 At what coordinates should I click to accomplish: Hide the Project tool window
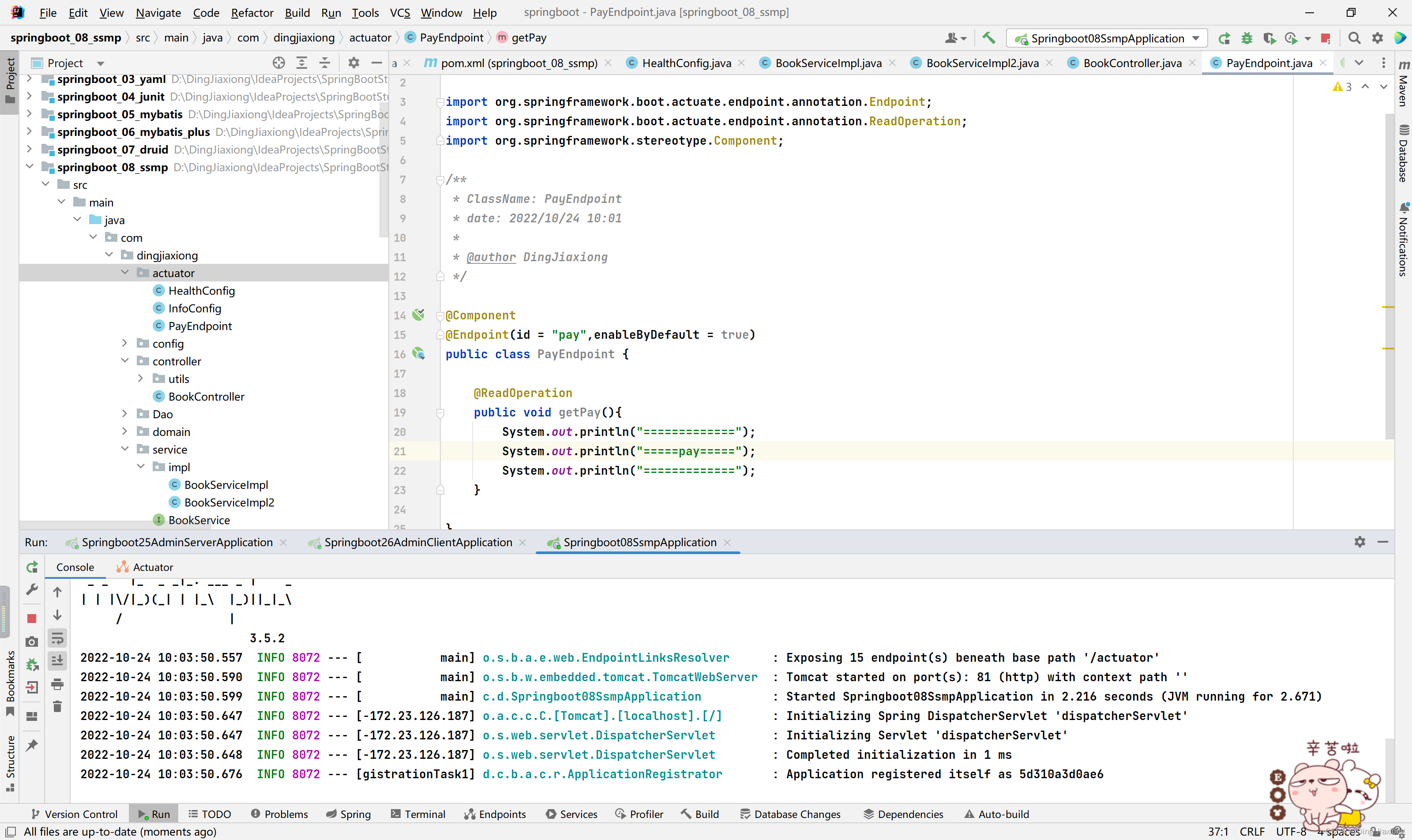376,63
